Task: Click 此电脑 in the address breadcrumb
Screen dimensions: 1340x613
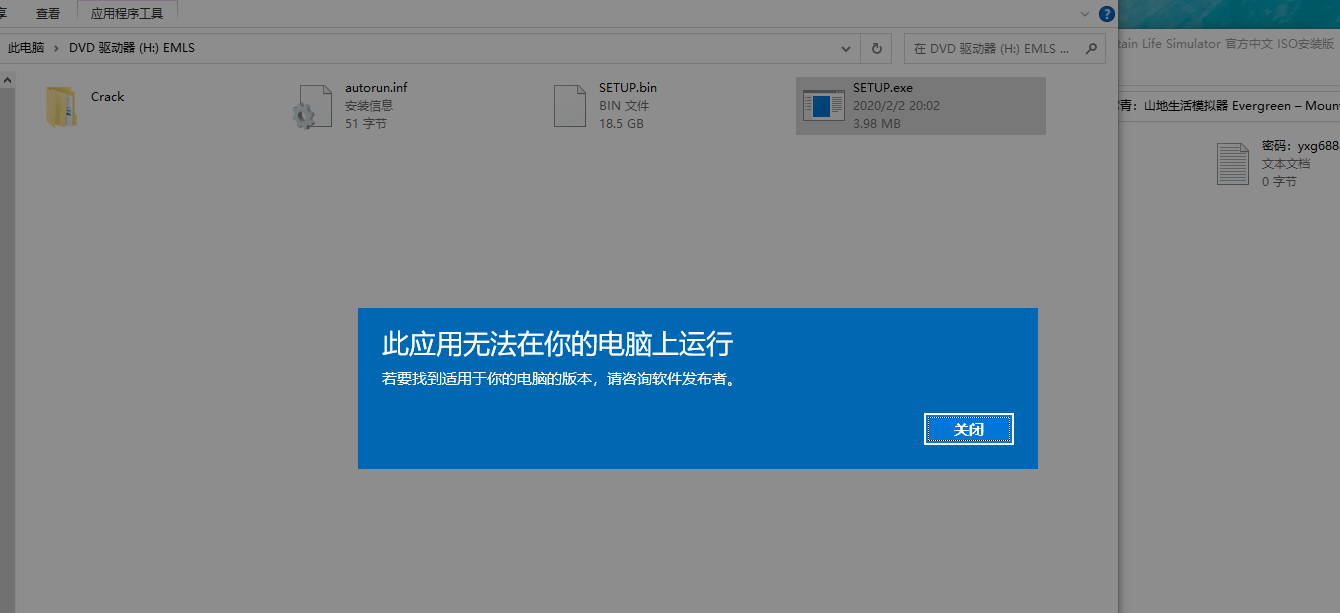Action: (26, 48)
